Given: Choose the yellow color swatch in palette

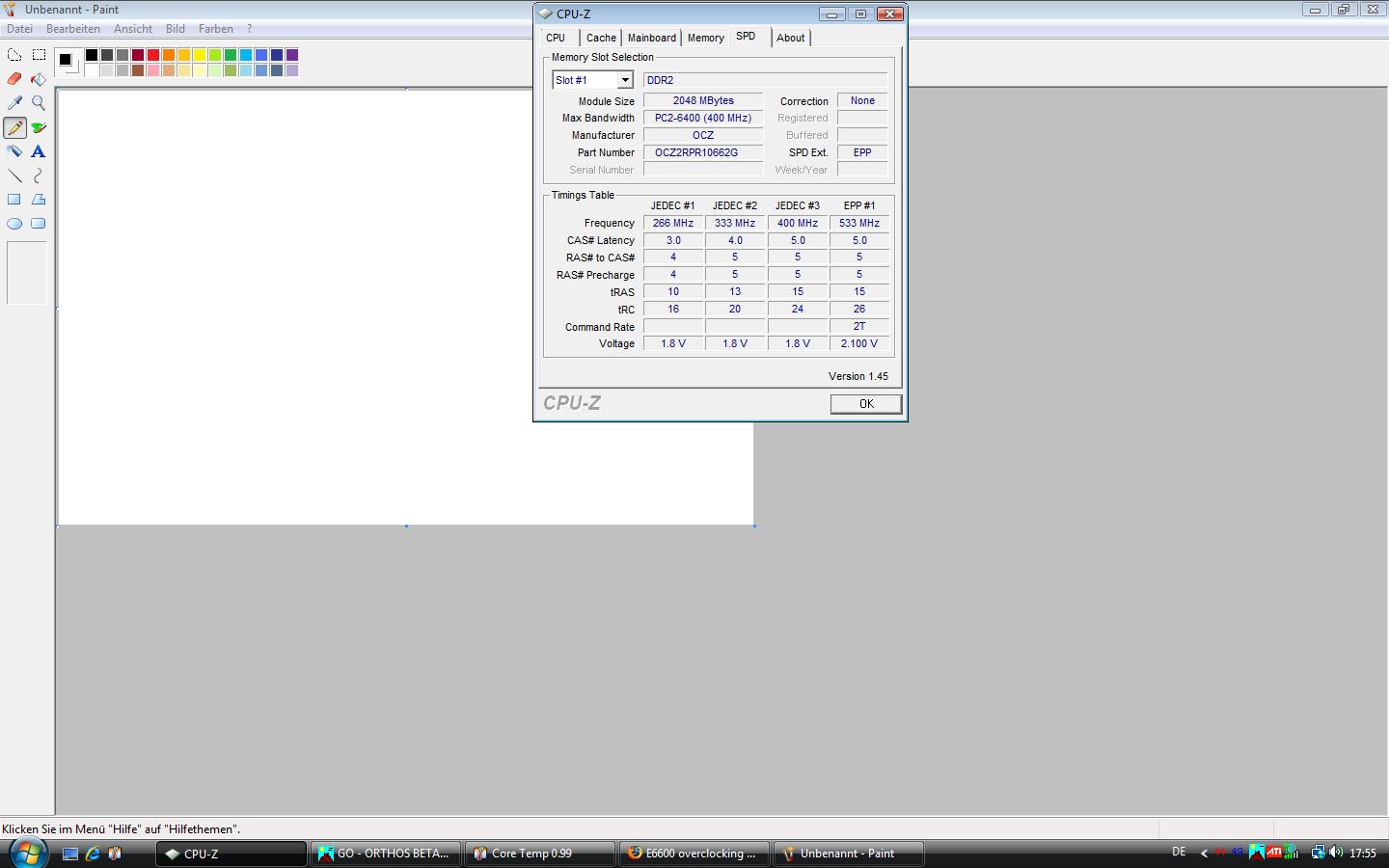Looking at the screenshot, I should pyautogui.click(x=200, y=55).
